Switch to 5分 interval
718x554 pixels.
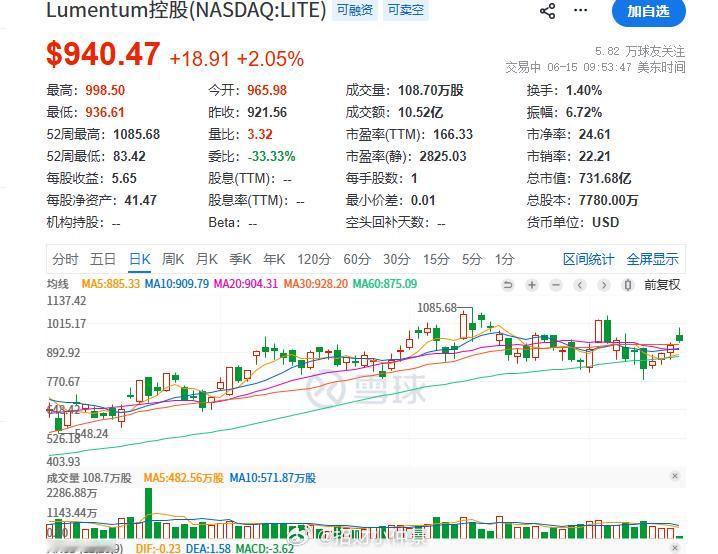(x=472, y=260)
